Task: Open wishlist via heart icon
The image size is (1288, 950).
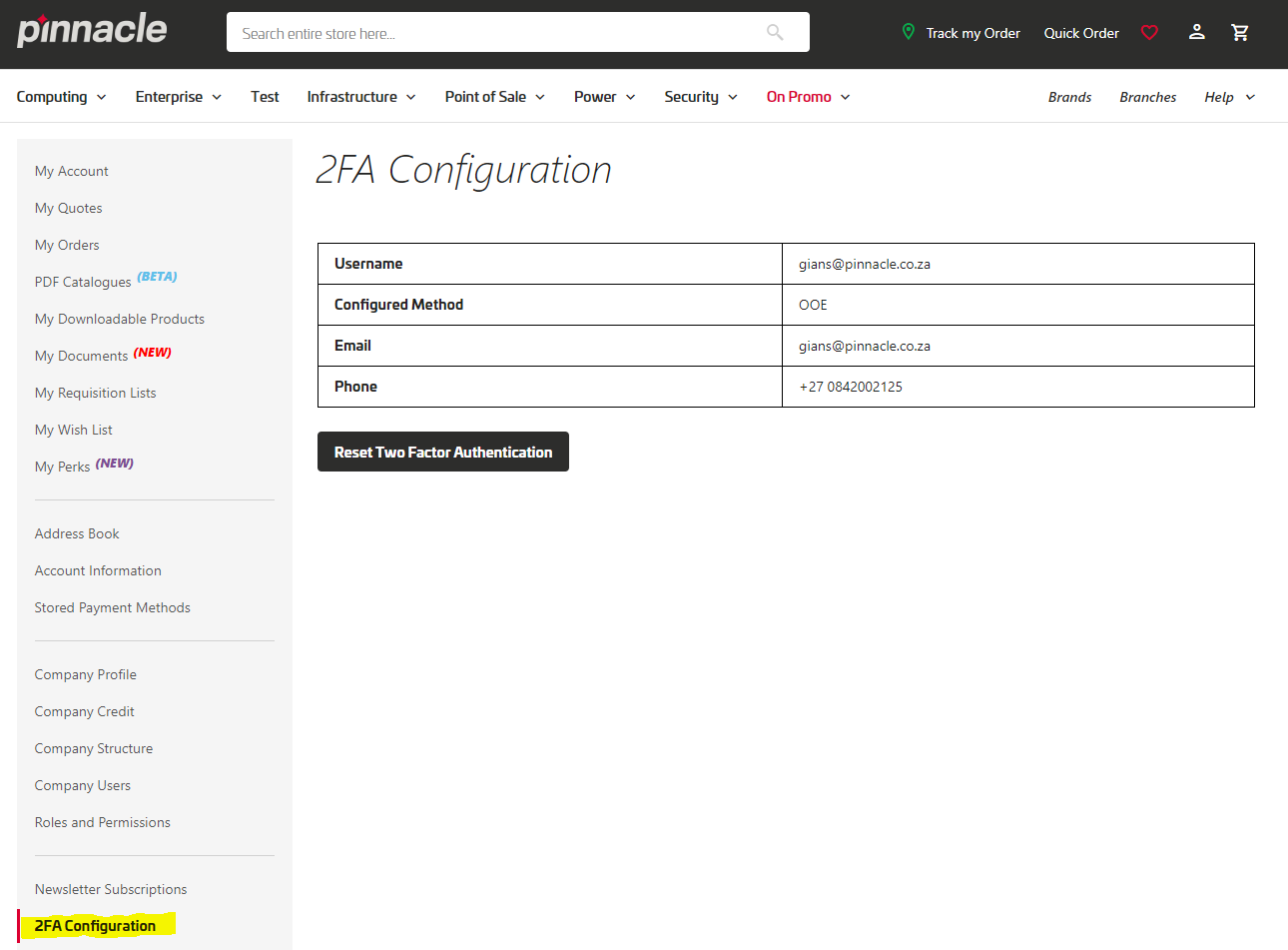Action: point(1149,33)
